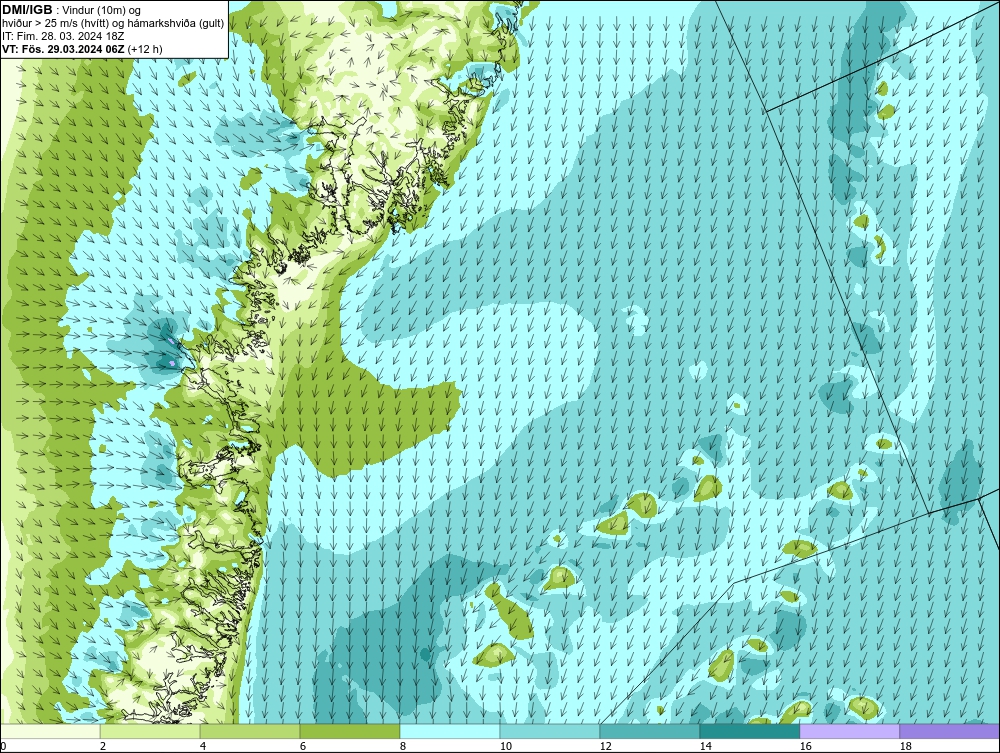Click the 16–18 m/s lavender legend swatch

tap(849, 731)
